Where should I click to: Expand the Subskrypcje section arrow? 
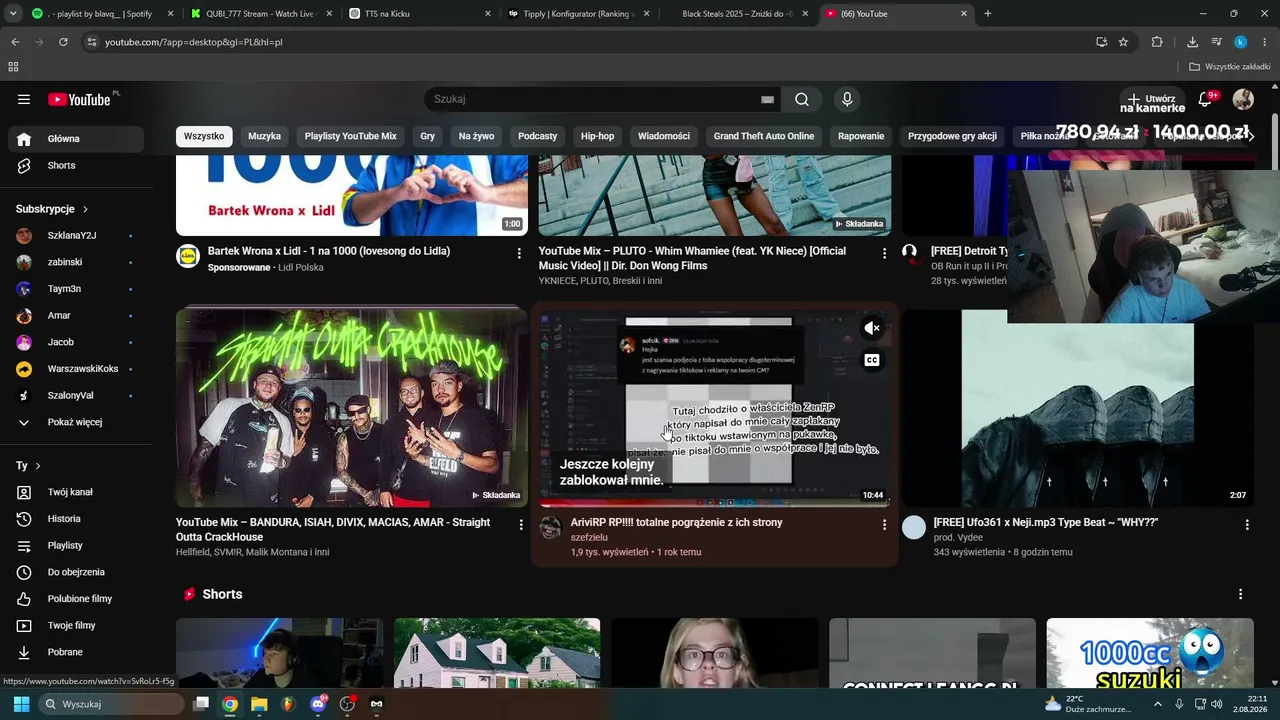tap(85, 209)
